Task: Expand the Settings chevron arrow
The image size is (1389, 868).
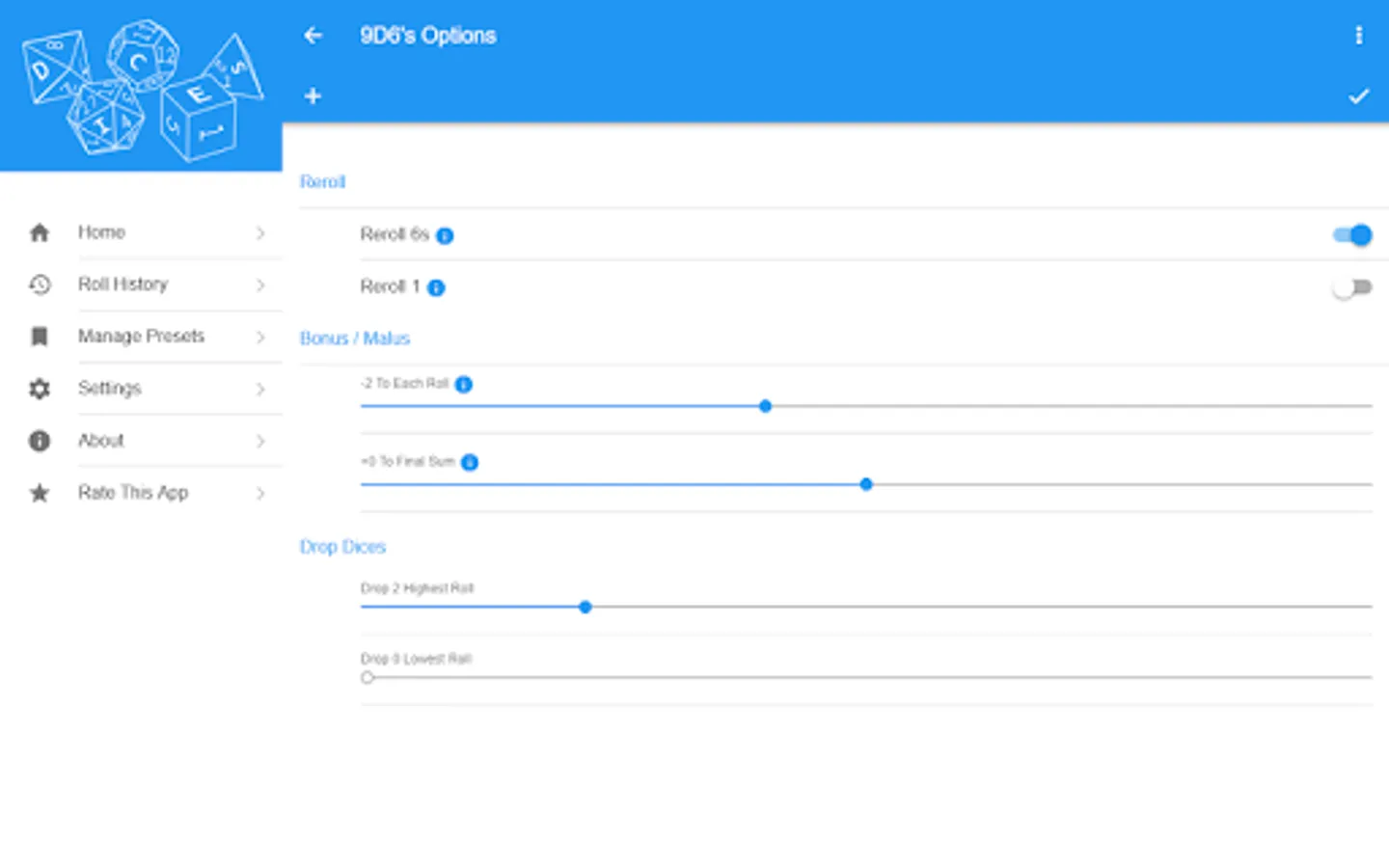Action: [x=260, y=390]
